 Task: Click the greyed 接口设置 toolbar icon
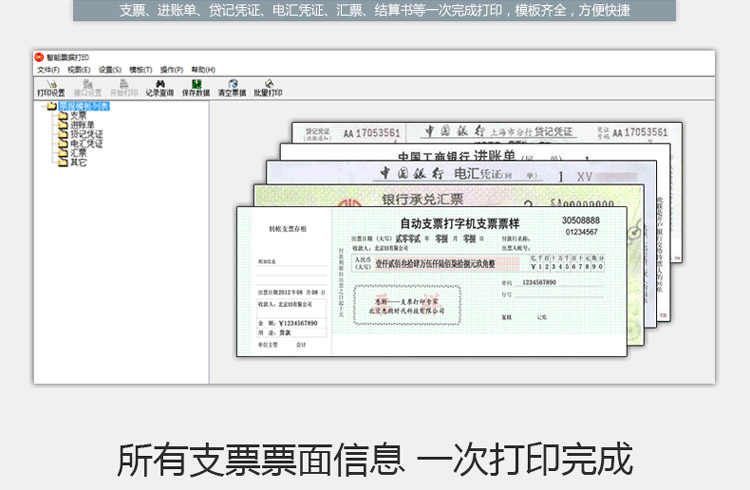[88, 89]
